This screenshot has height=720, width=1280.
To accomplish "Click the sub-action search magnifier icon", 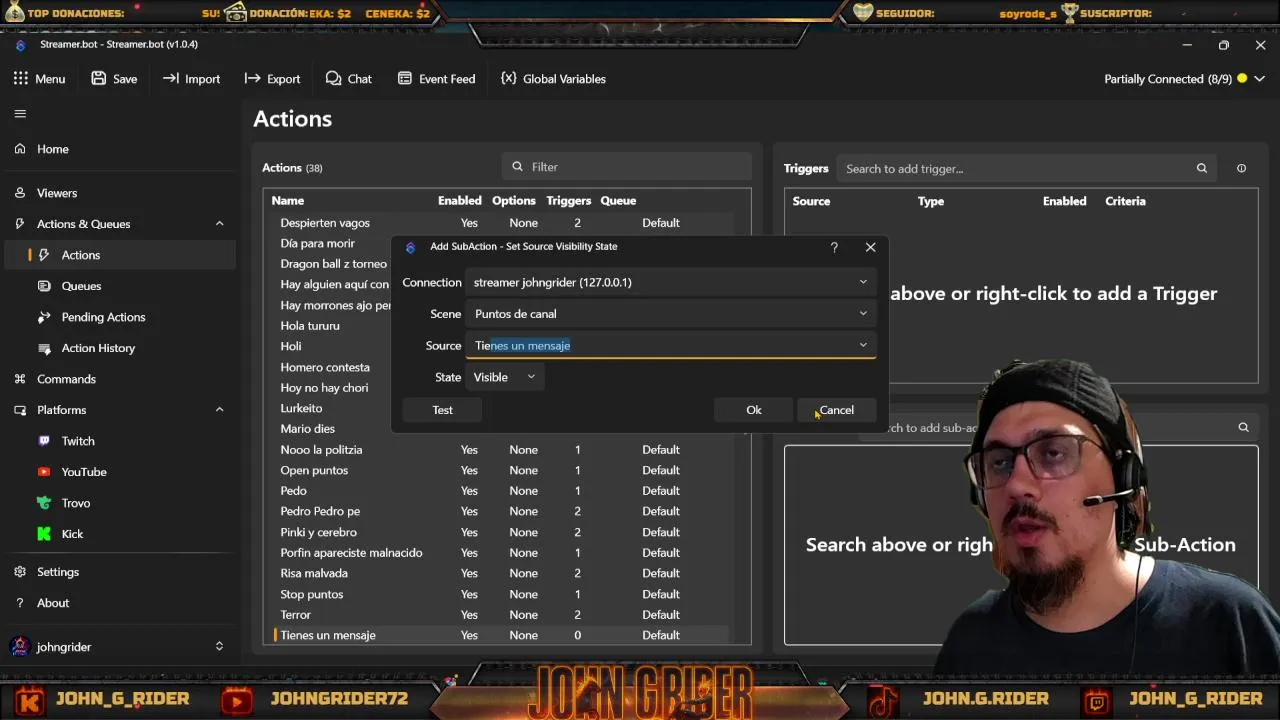I will tap(1243, 427).
